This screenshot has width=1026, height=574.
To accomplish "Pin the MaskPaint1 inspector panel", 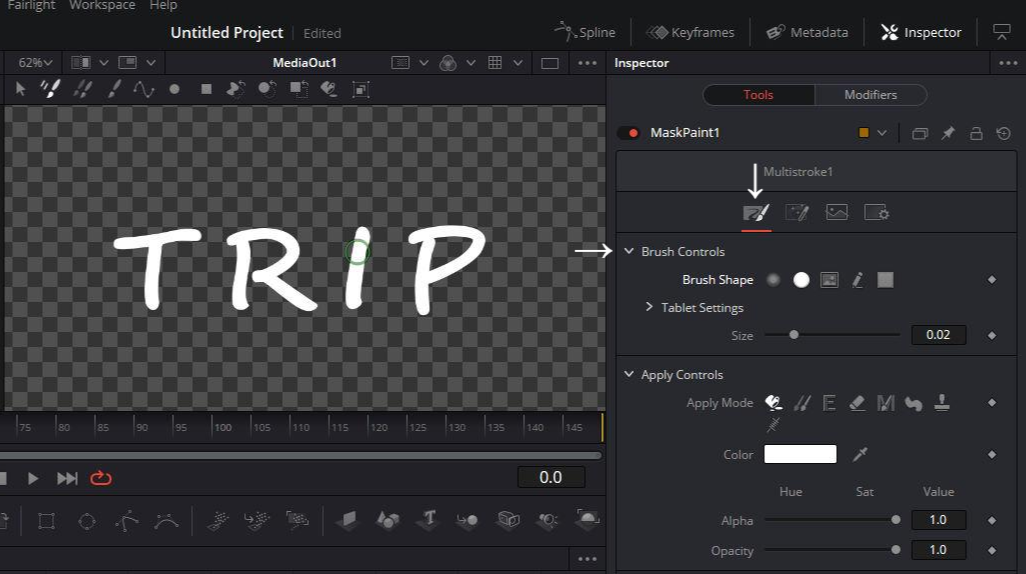I will pos(947,133).
